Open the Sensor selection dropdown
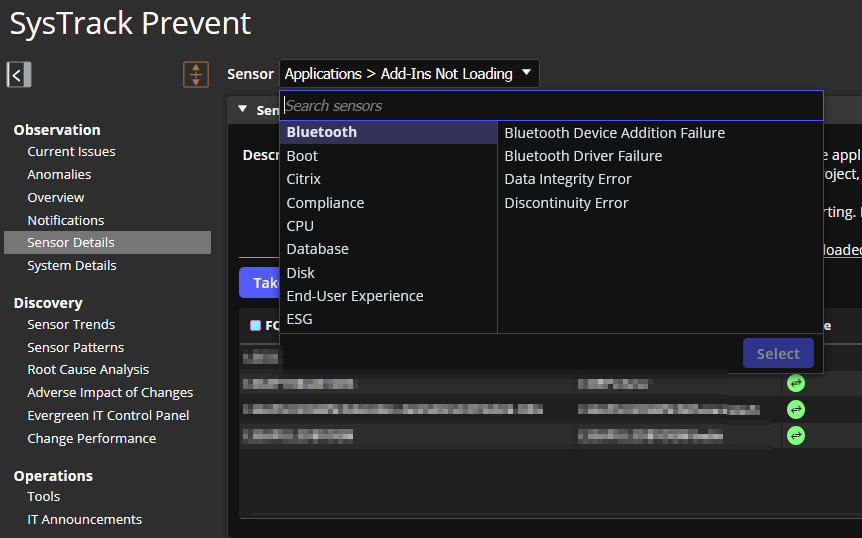 (x=408, y=74)
